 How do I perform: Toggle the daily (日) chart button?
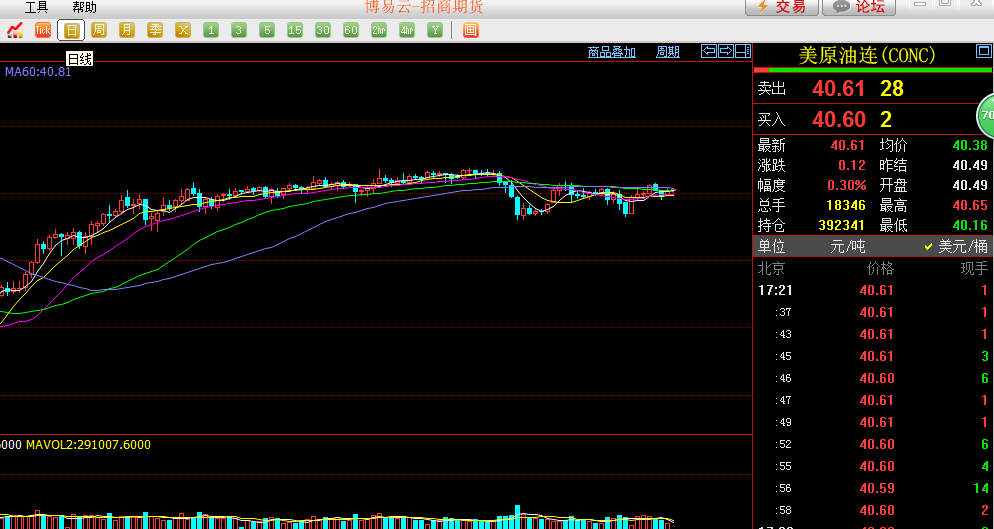(x=71, y=30)
